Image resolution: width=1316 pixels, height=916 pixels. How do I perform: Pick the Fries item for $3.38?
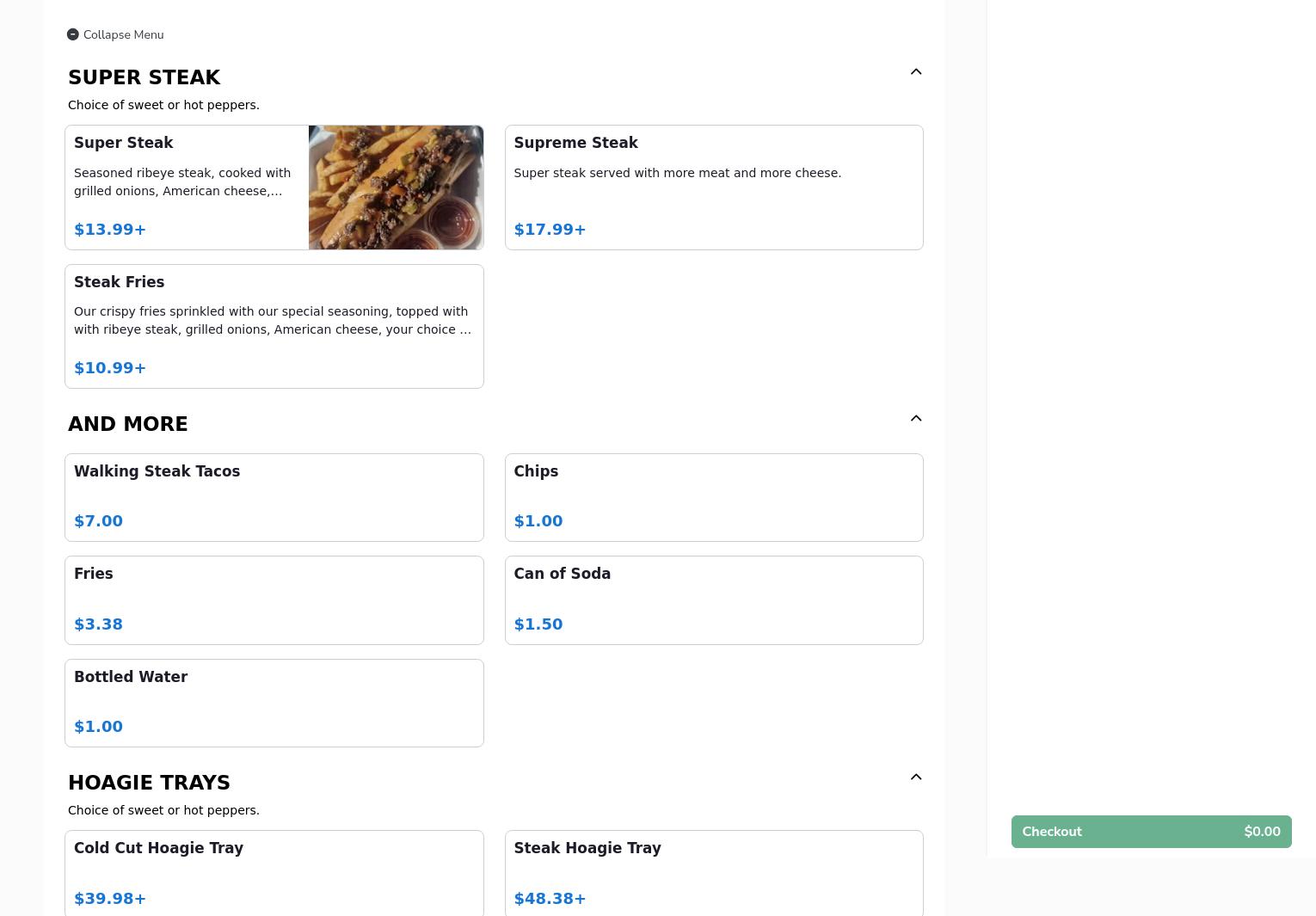[x=274, y=599]
